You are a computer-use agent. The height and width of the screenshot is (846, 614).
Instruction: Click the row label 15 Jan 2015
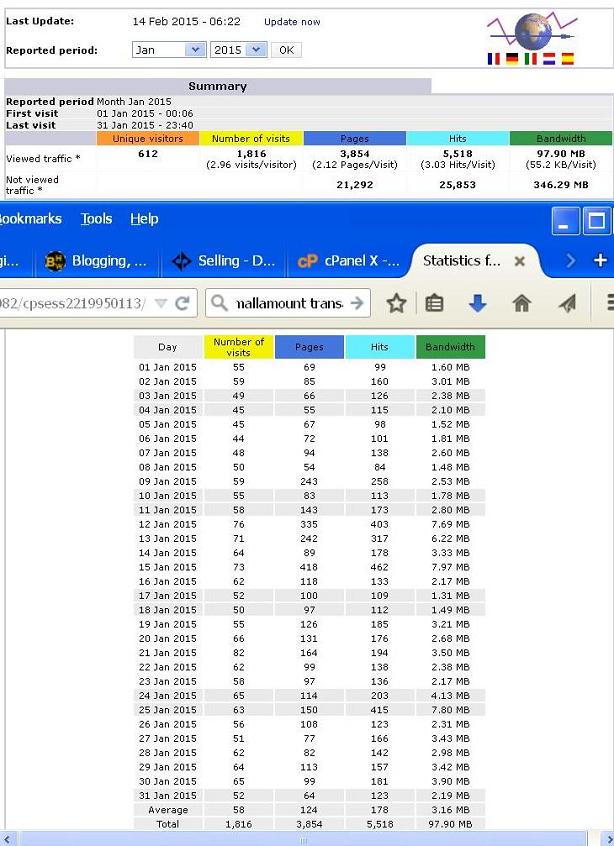(x=168, y=567)
